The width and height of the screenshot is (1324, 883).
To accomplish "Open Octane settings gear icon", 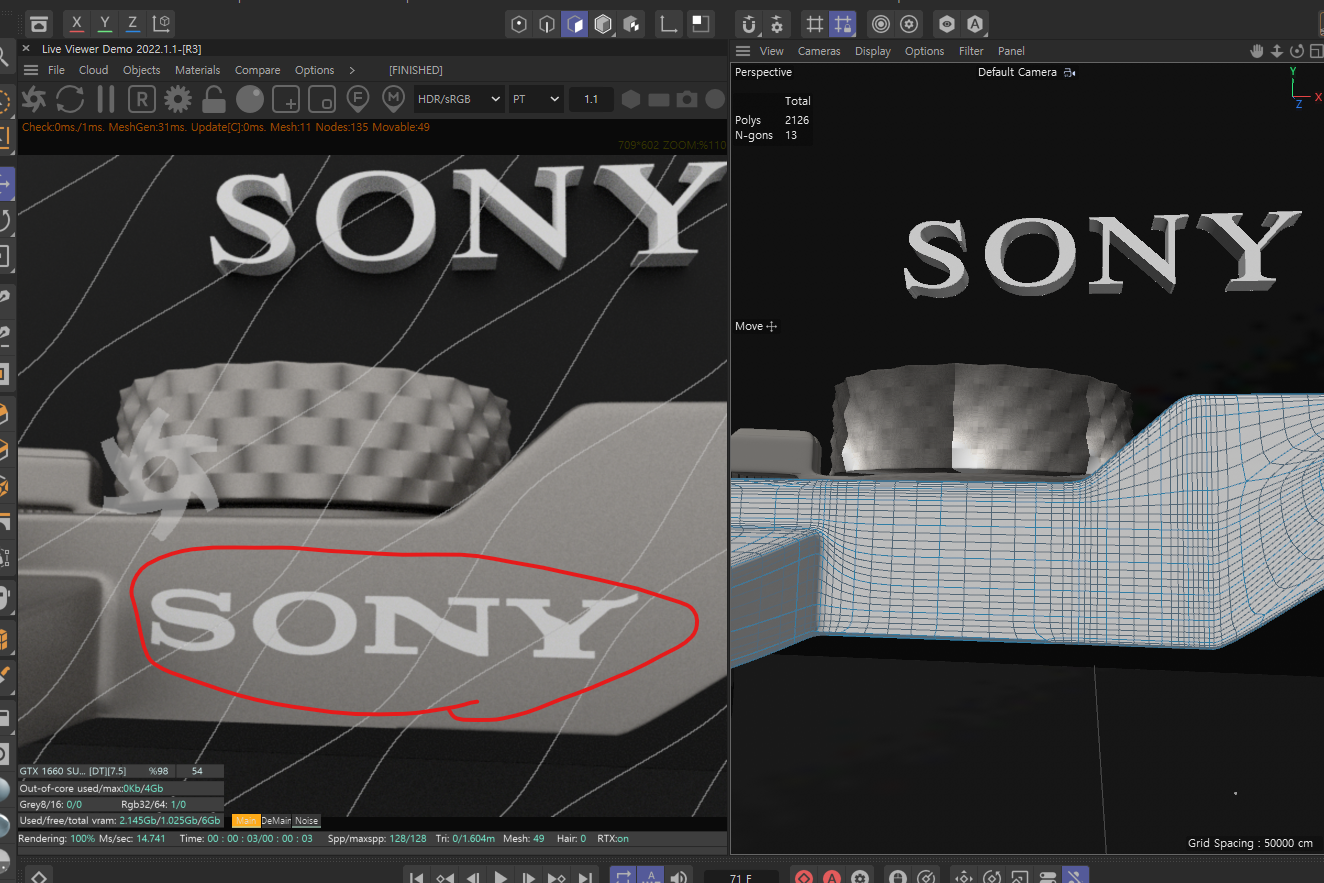I will [178, 99].
